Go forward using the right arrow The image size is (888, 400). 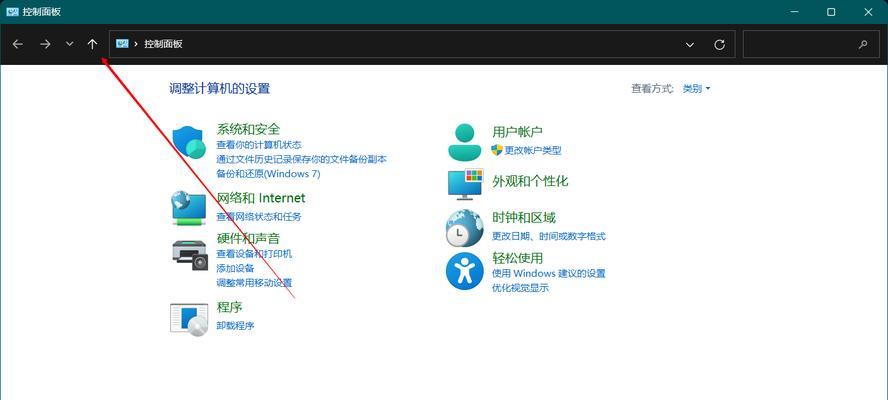coord(45,44)
